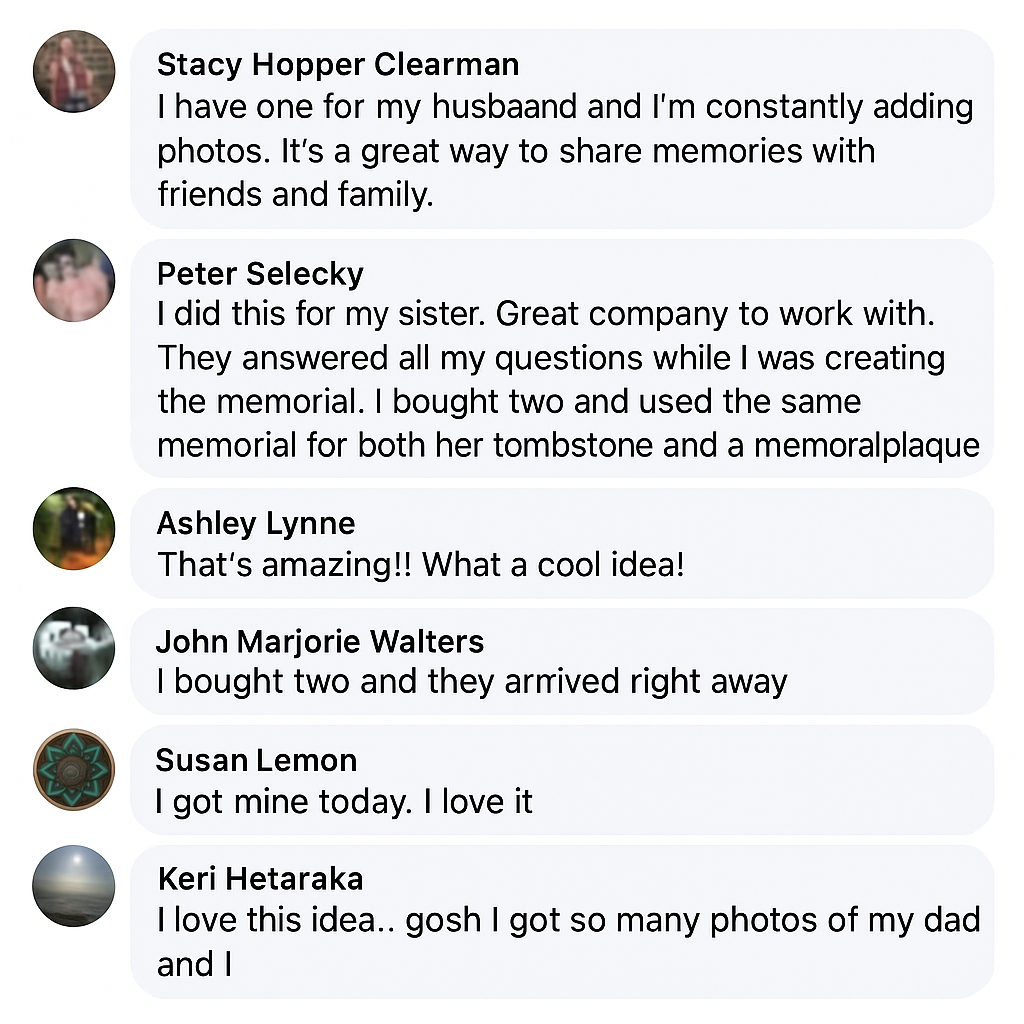This screenshot has height=1024, width=1024.
Task: View Ashley Lynne's profile picture
Action: [x=74, y=528]
